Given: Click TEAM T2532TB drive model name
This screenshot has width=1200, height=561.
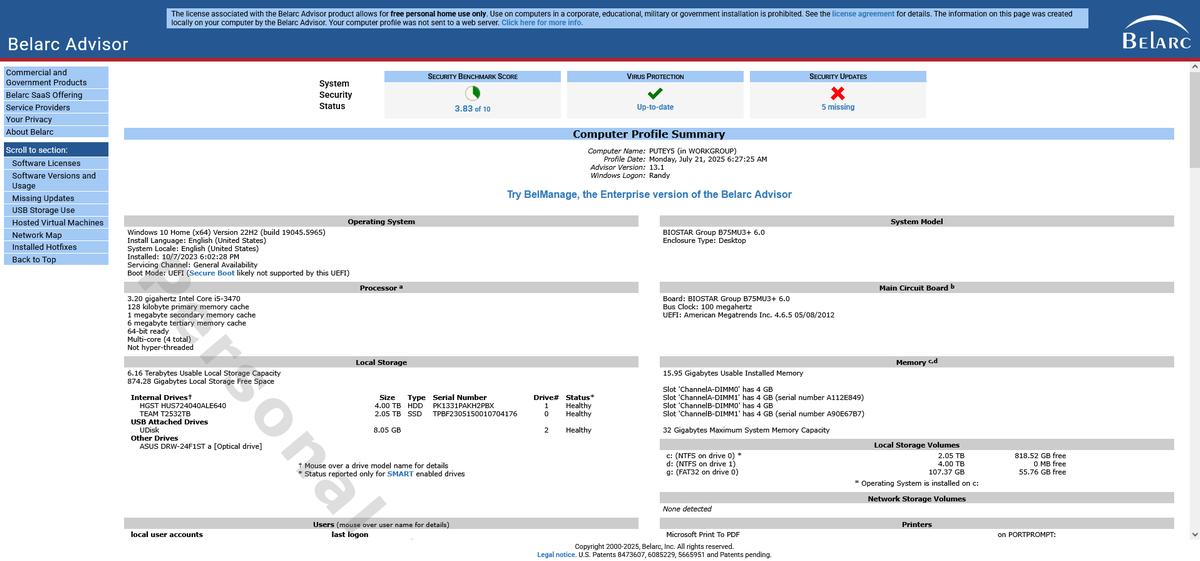Looking at the screenshot, I should [165, 413].
